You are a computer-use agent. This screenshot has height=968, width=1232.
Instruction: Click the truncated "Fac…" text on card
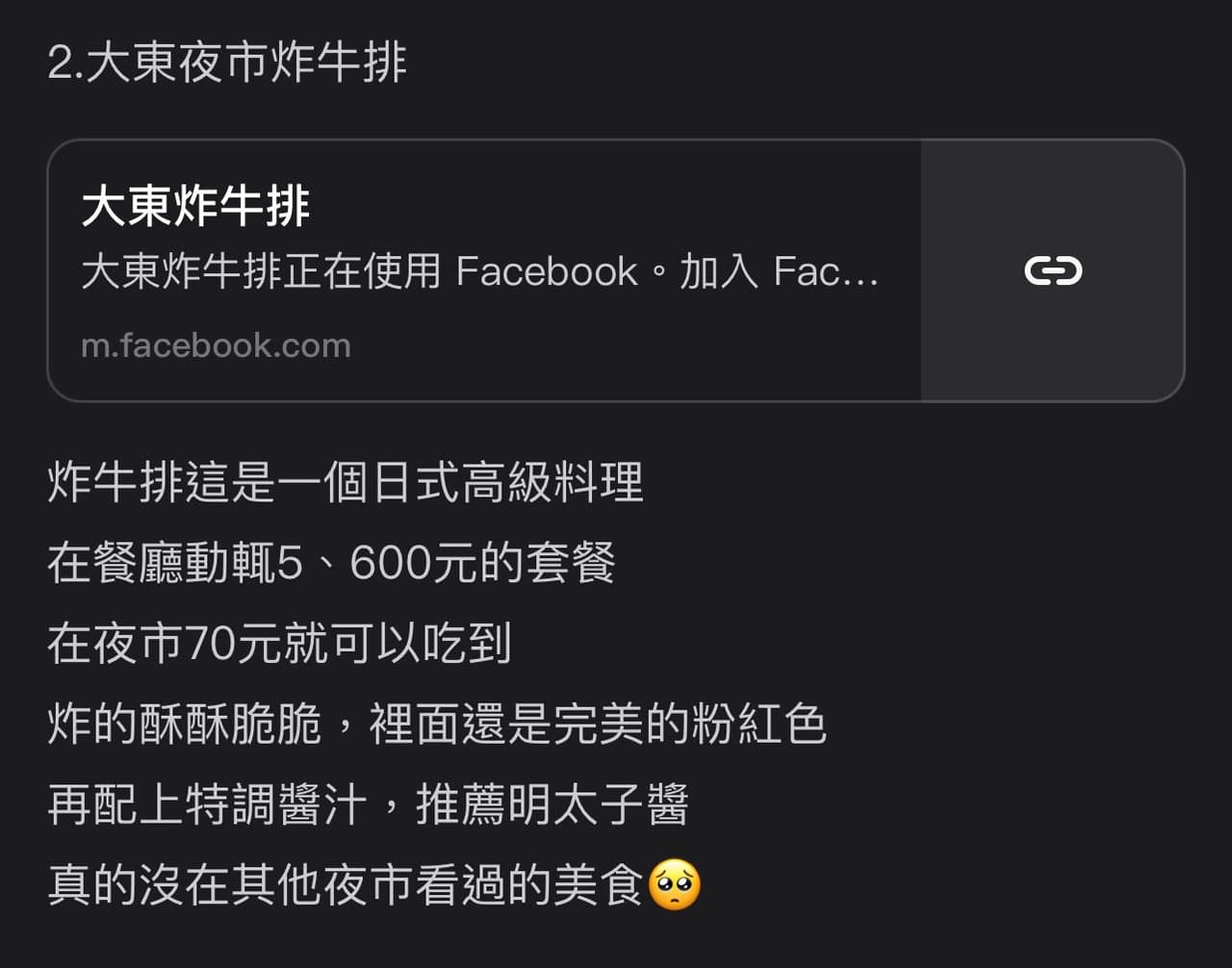(x=826, y=272)
